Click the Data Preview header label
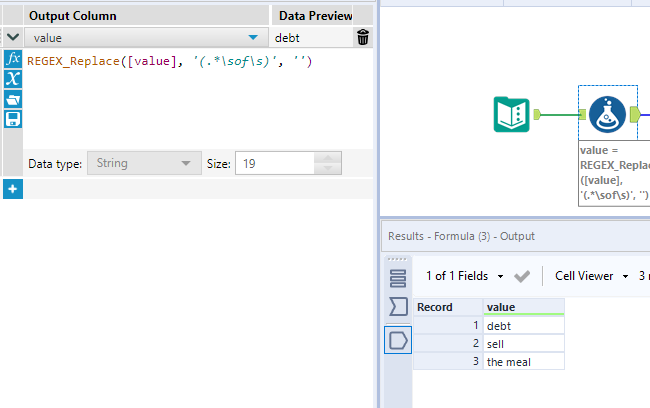This screenshot has height=408, width=650. click(x=315, y=16)
